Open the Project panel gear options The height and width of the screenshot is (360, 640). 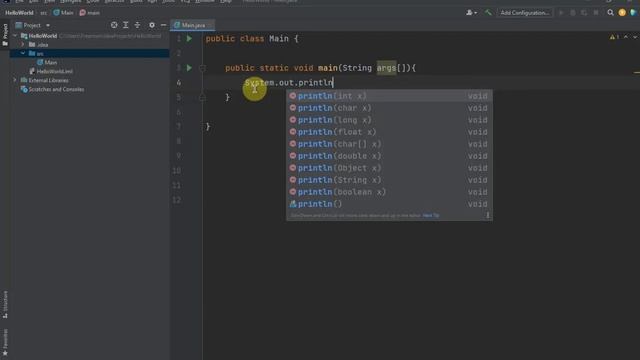pyautogui.click(x=152, y=25)
